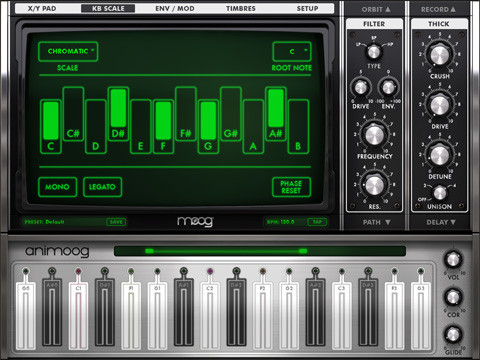Play the A#1 black key

(184, 312)
